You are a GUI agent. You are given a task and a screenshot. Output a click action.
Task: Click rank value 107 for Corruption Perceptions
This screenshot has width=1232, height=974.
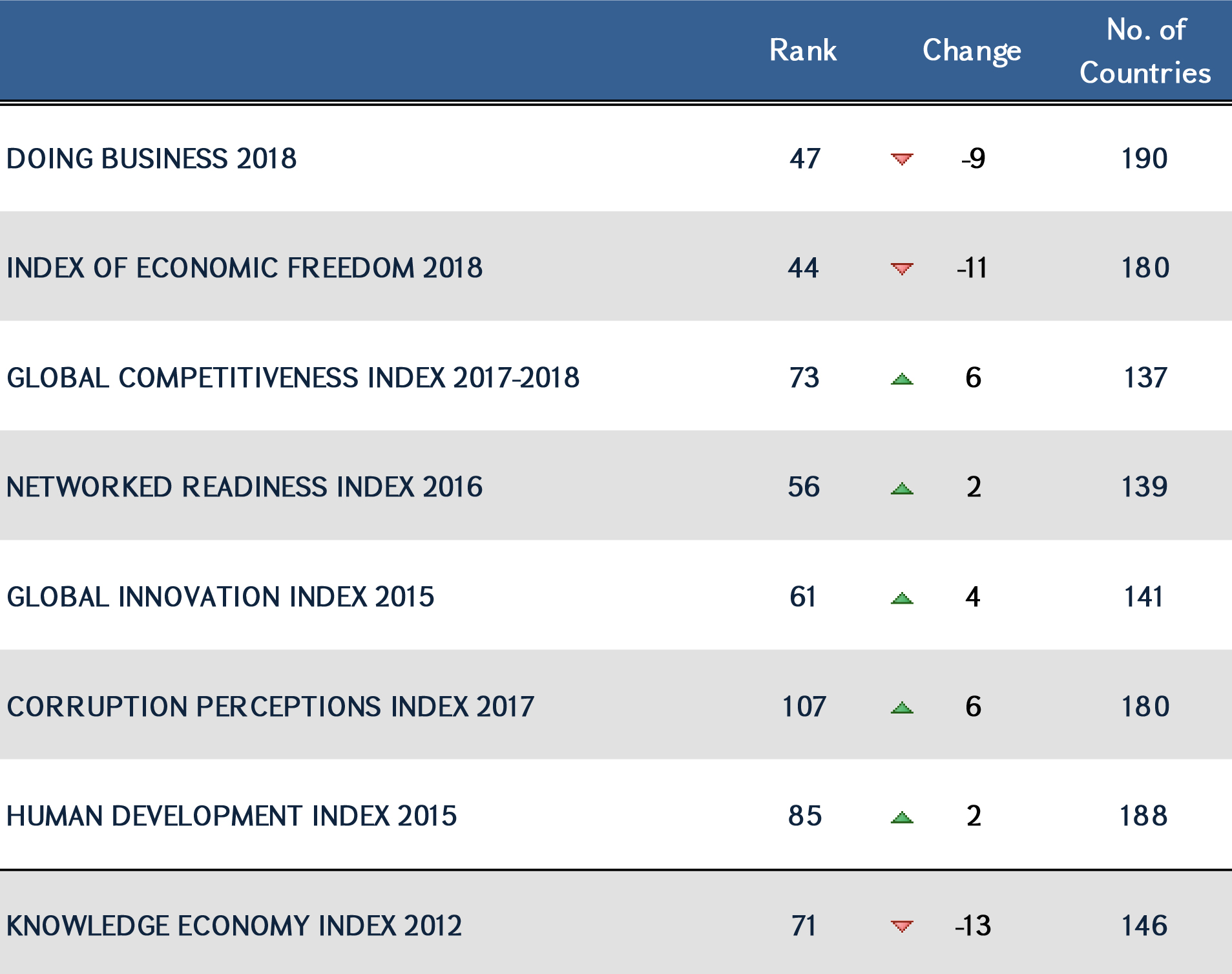tap(804, 706)
